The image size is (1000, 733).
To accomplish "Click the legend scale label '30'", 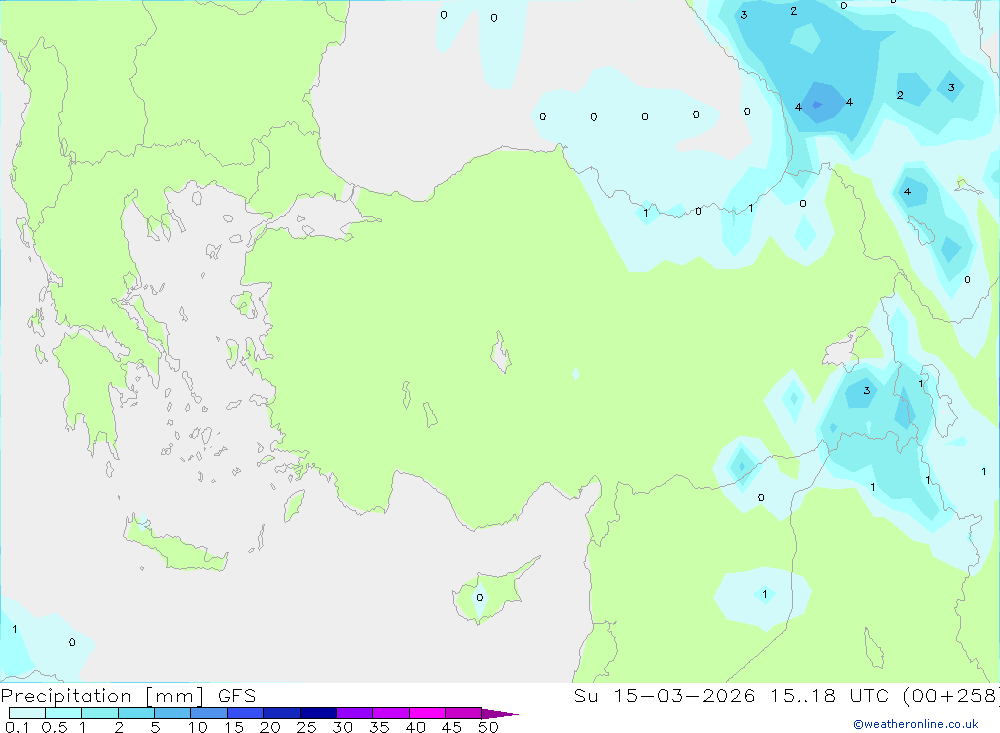I will [x=343, y=727].
